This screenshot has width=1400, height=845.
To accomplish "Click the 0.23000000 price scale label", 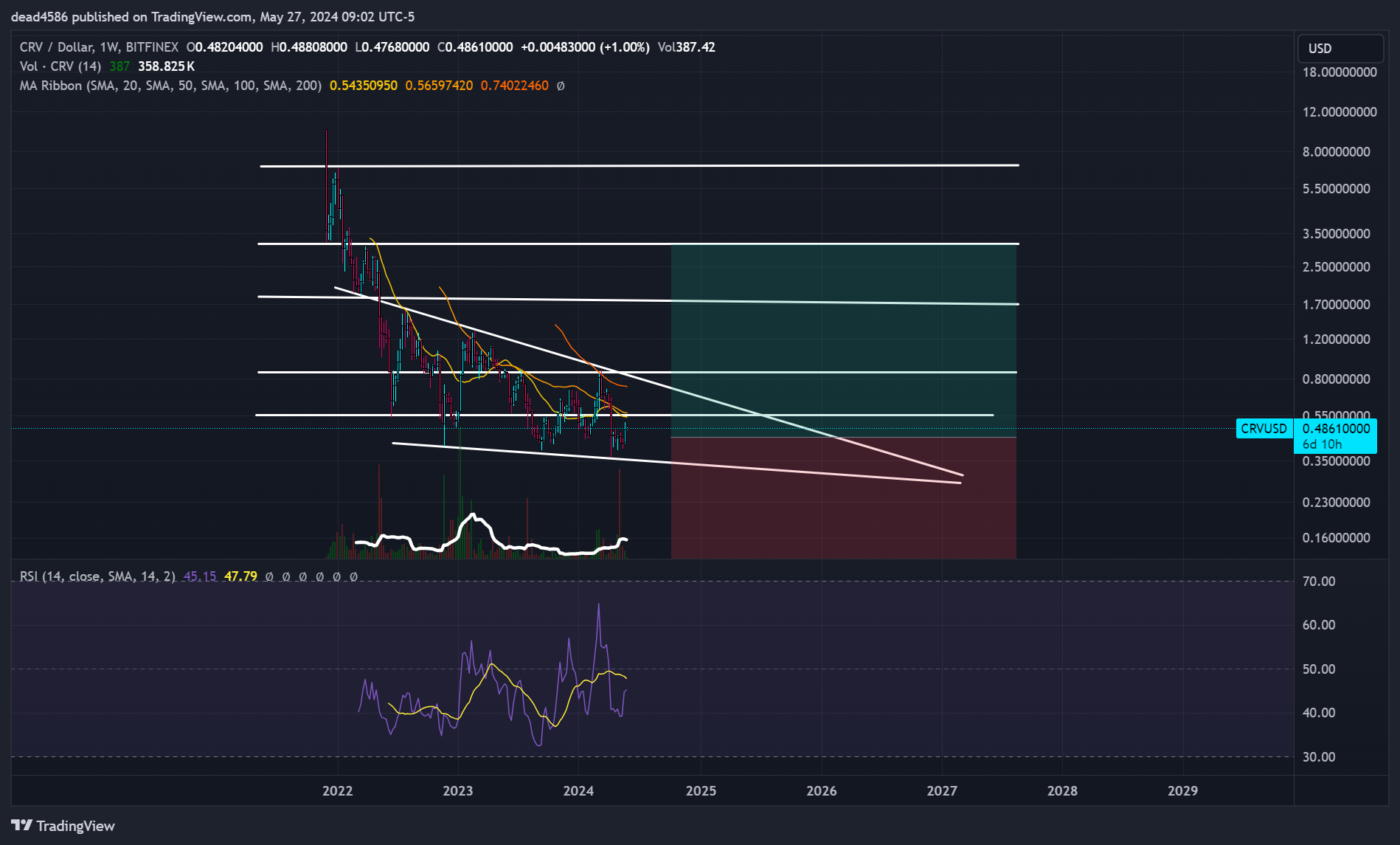I will (1337, 503).
